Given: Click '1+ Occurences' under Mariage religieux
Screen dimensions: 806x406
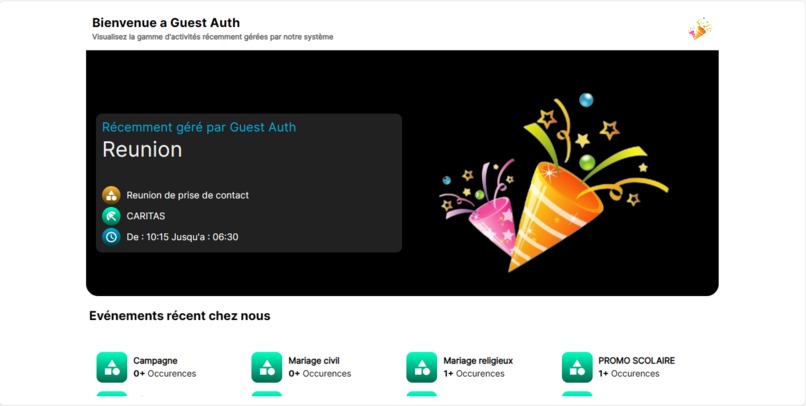Looking at the screenshot, I should click(474, 374).
